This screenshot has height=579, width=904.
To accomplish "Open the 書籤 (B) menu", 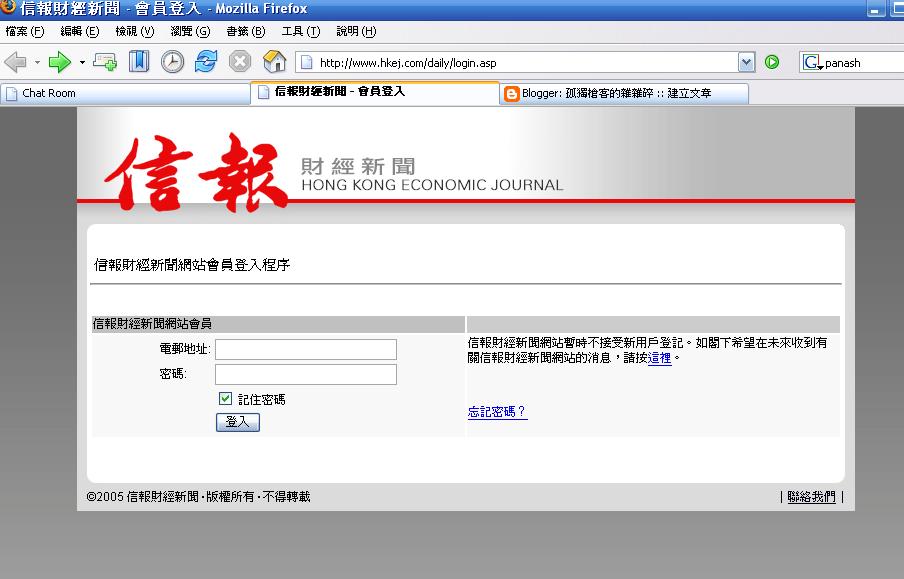I will click(246, 31).
